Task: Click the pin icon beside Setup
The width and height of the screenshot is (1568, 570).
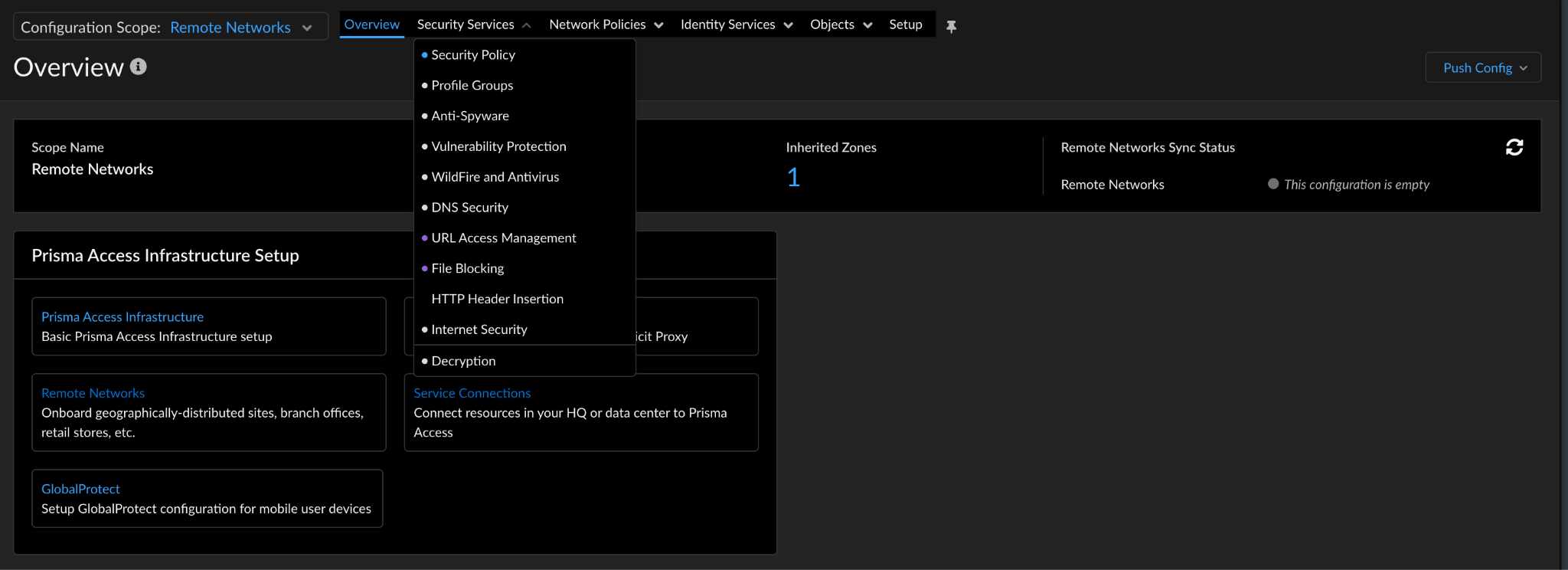Action: point(951,26)
